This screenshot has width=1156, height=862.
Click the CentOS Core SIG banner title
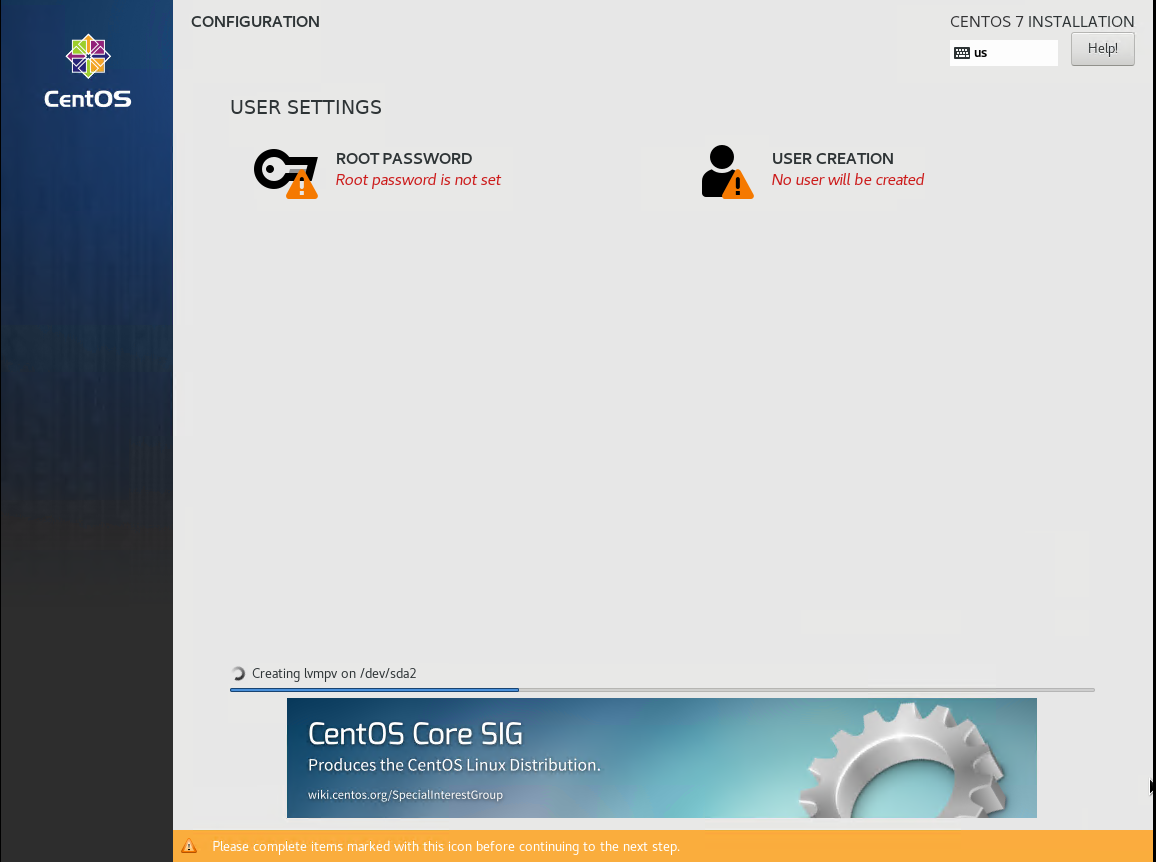click(415, 734)
